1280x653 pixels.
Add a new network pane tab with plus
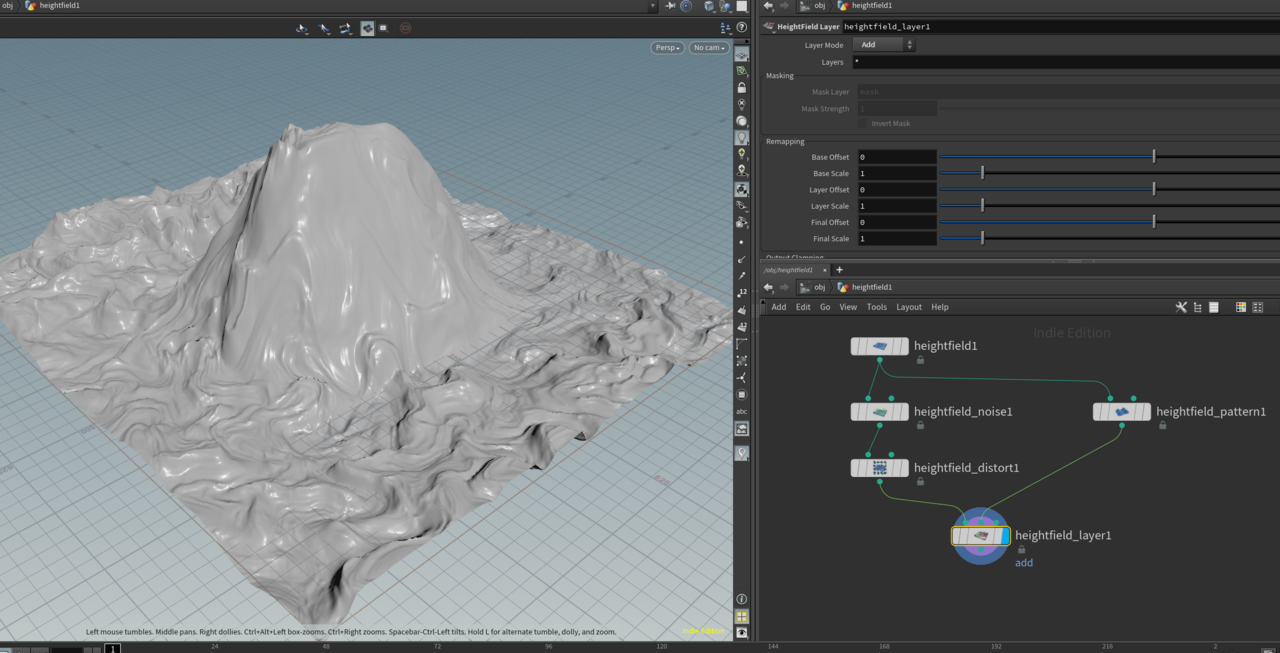click(839, 270)
